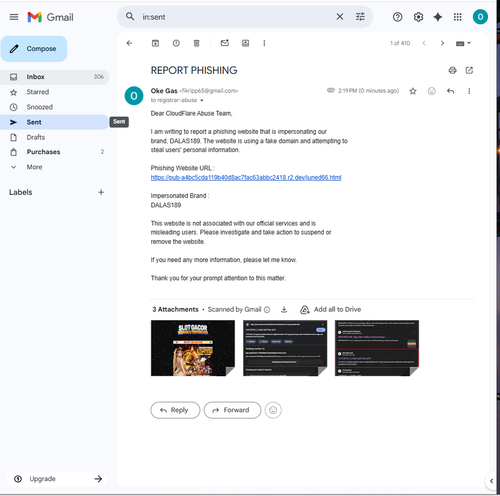Open search filter options icon

click(360, 17)
